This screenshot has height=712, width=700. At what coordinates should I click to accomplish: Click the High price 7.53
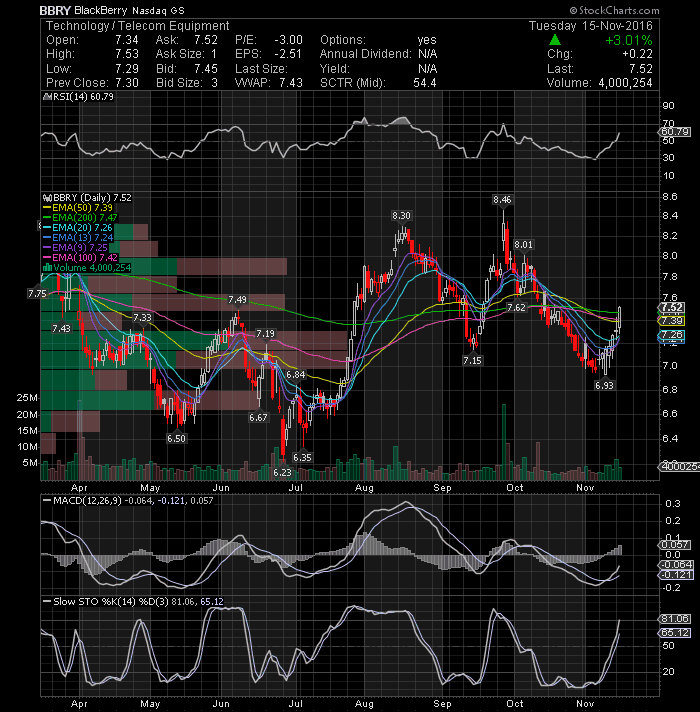pos(127,54)
